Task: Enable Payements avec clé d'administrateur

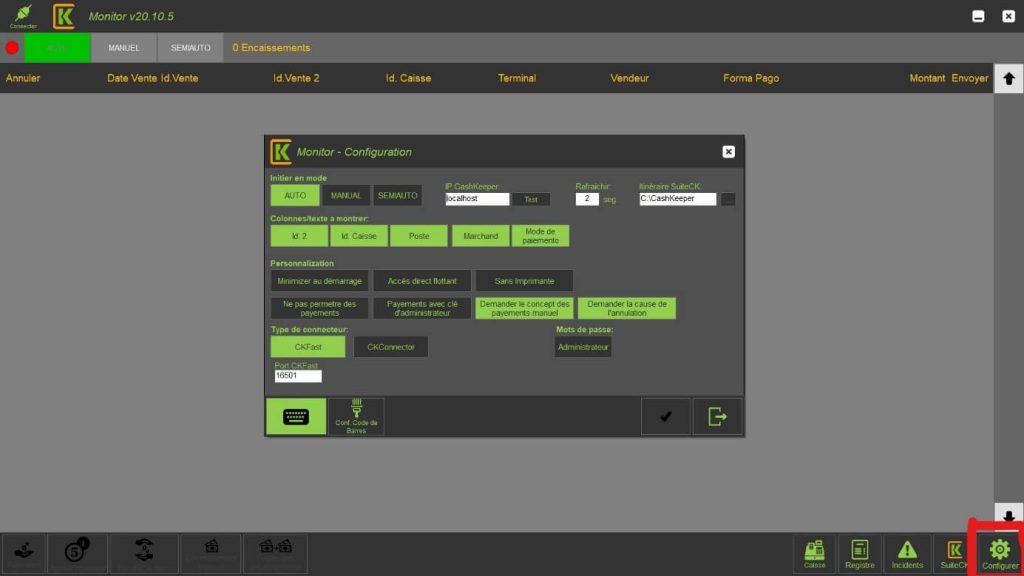Action: pos(422,308)
